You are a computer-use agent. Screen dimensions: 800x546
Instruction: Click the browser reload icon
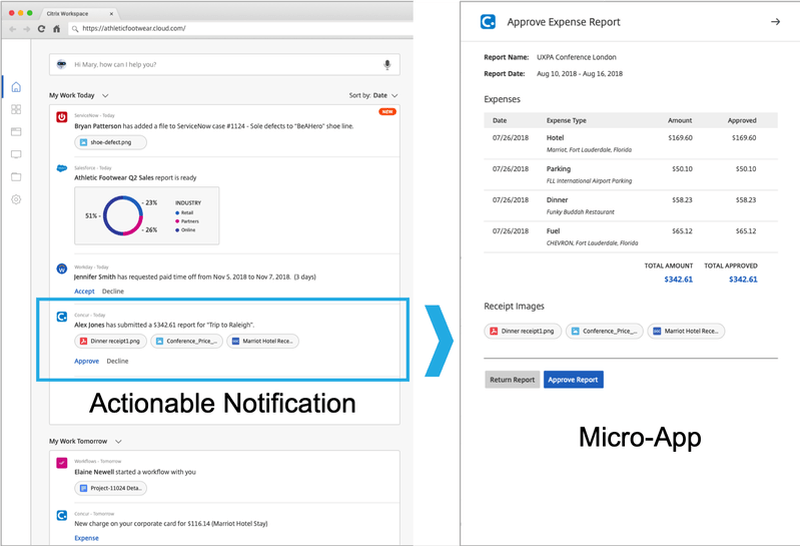coord(40,29)
